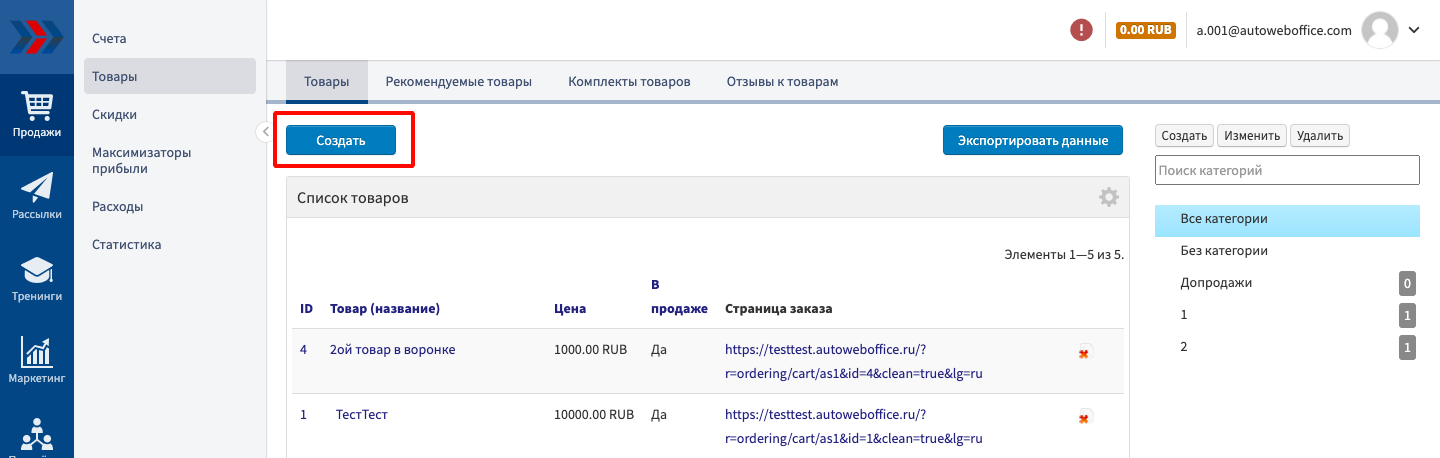Screen dimensions: 1440x458
Task: Open the Тренинги graduation cap section
Action: pos(37,278)
